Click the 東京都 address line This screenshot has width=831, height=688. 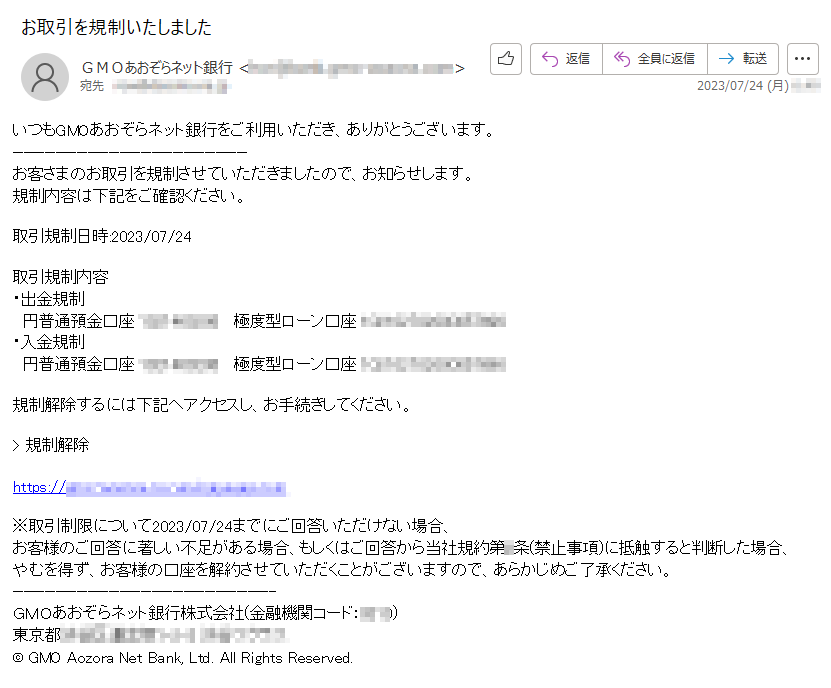(x=149, y=635)
